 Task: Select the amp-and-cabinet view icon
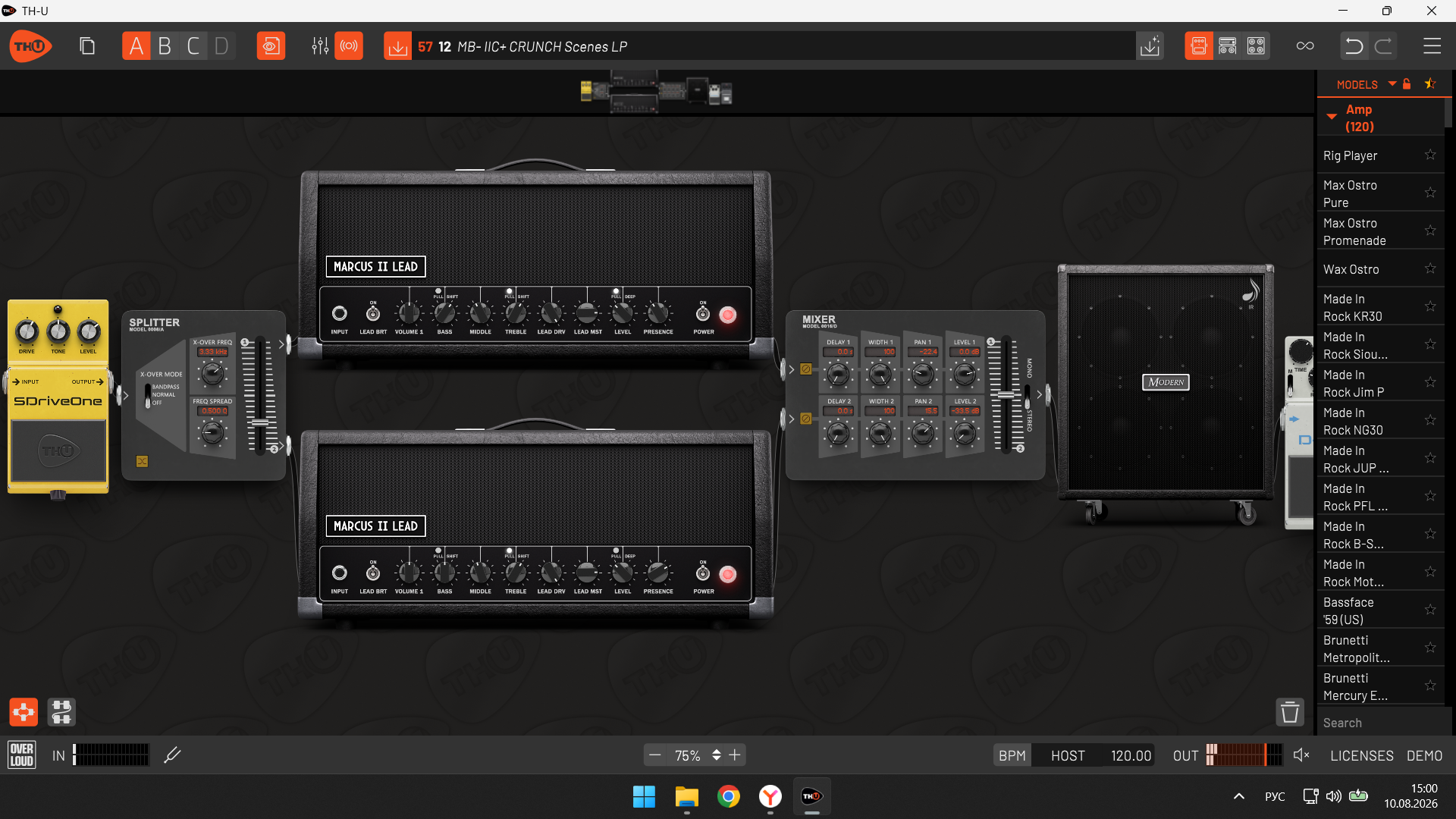click(1228, 46)
